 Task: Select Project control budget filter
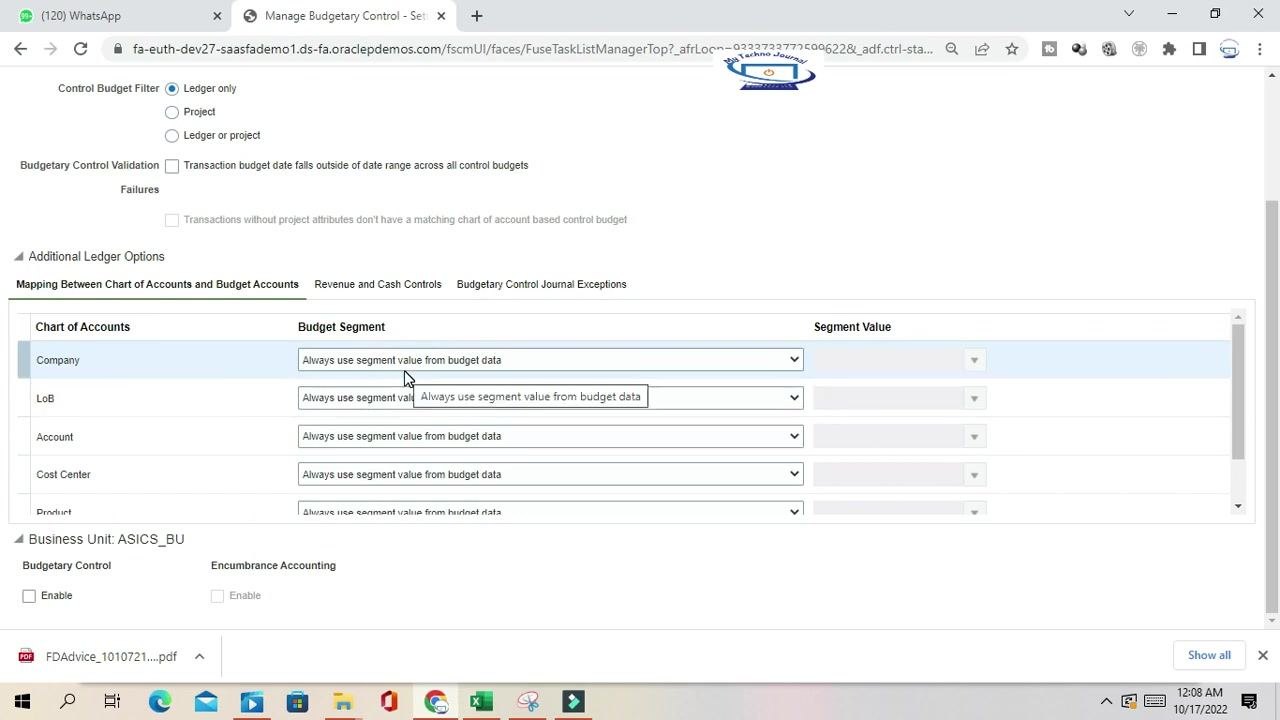pos(172,112)
